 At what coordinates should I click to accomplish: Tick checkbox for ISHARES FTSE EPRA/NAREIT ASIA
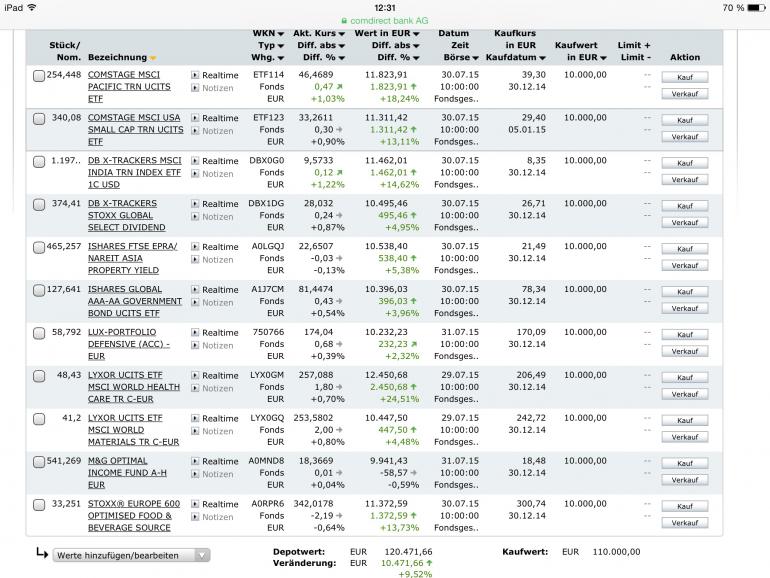point(39,248)
